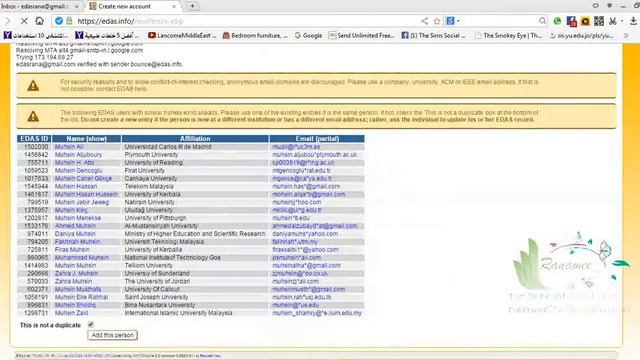Click the Email (partial) column header
This screenshot has width=640, height=360.
coord(317,139)
